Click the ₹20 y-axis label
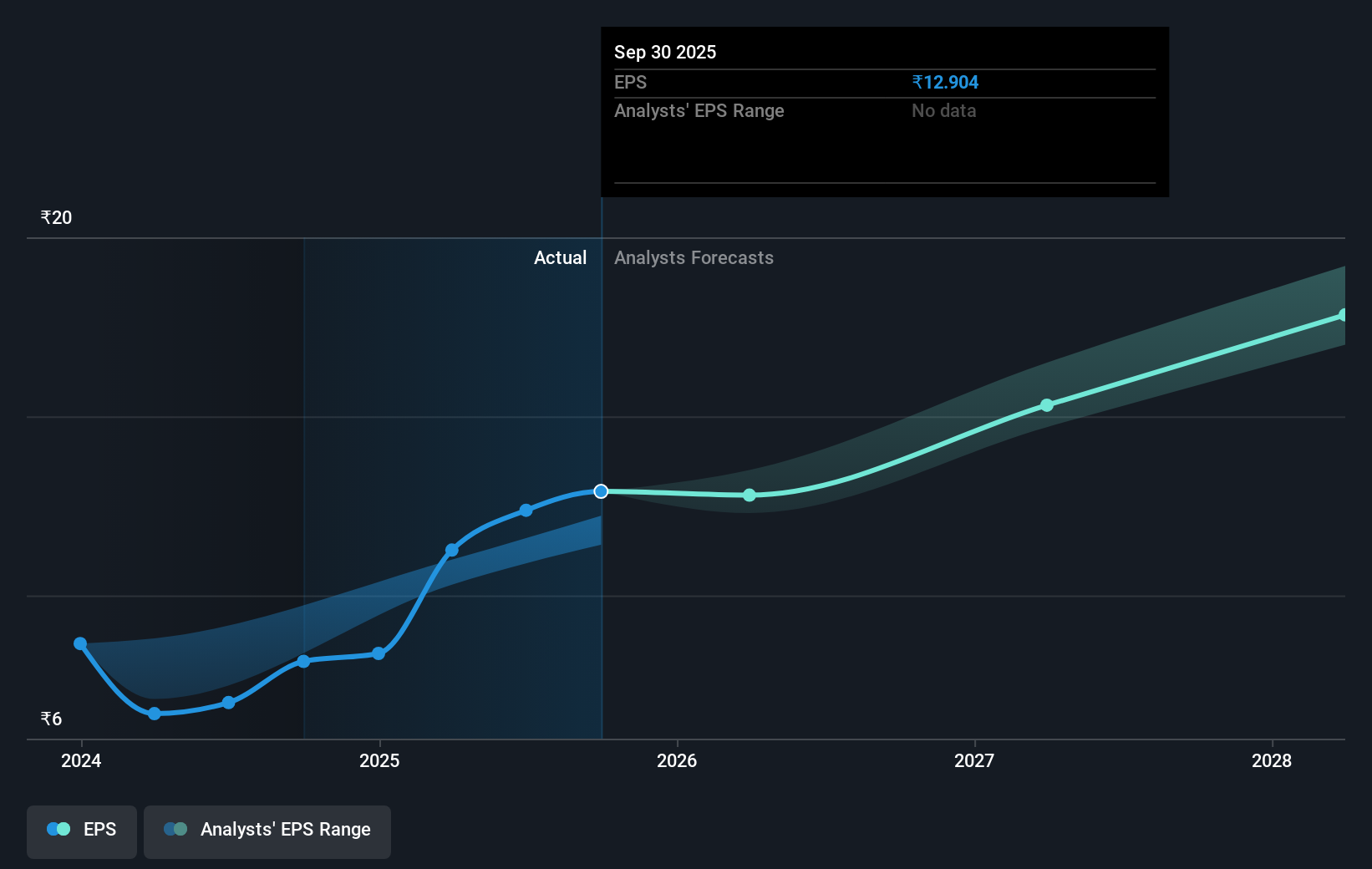Viewport: 1372px width, 869px height. coord(56,218)
